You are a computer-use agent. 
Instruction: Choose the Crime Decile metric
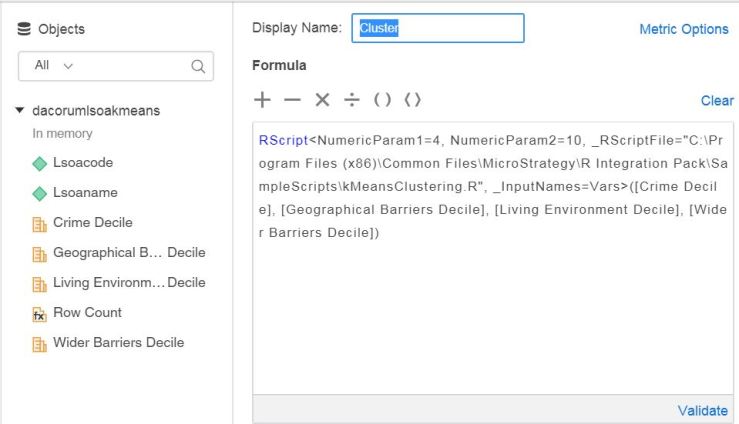(x=92, y=222)
